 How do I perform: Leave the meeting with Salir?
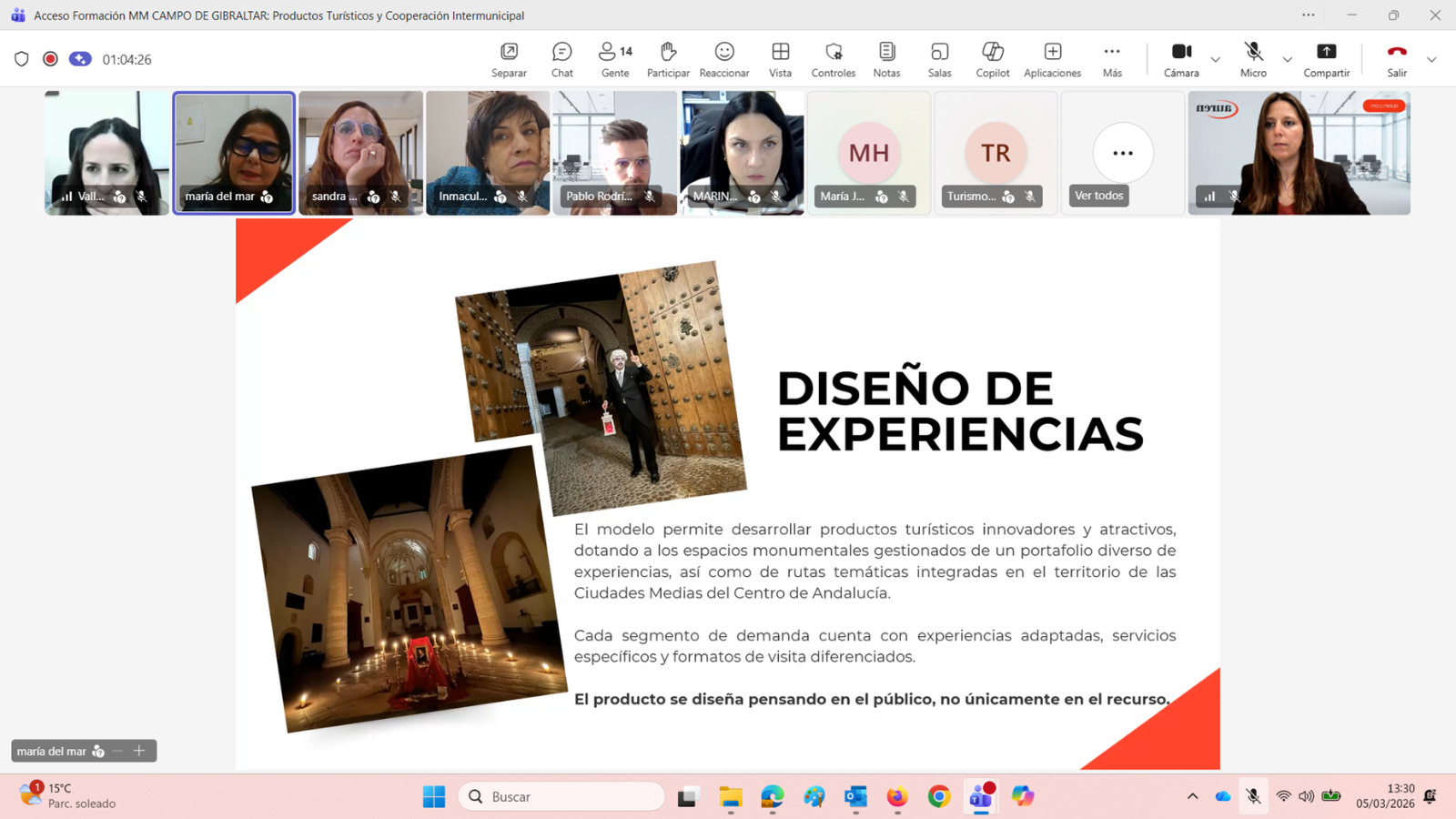1397,59
